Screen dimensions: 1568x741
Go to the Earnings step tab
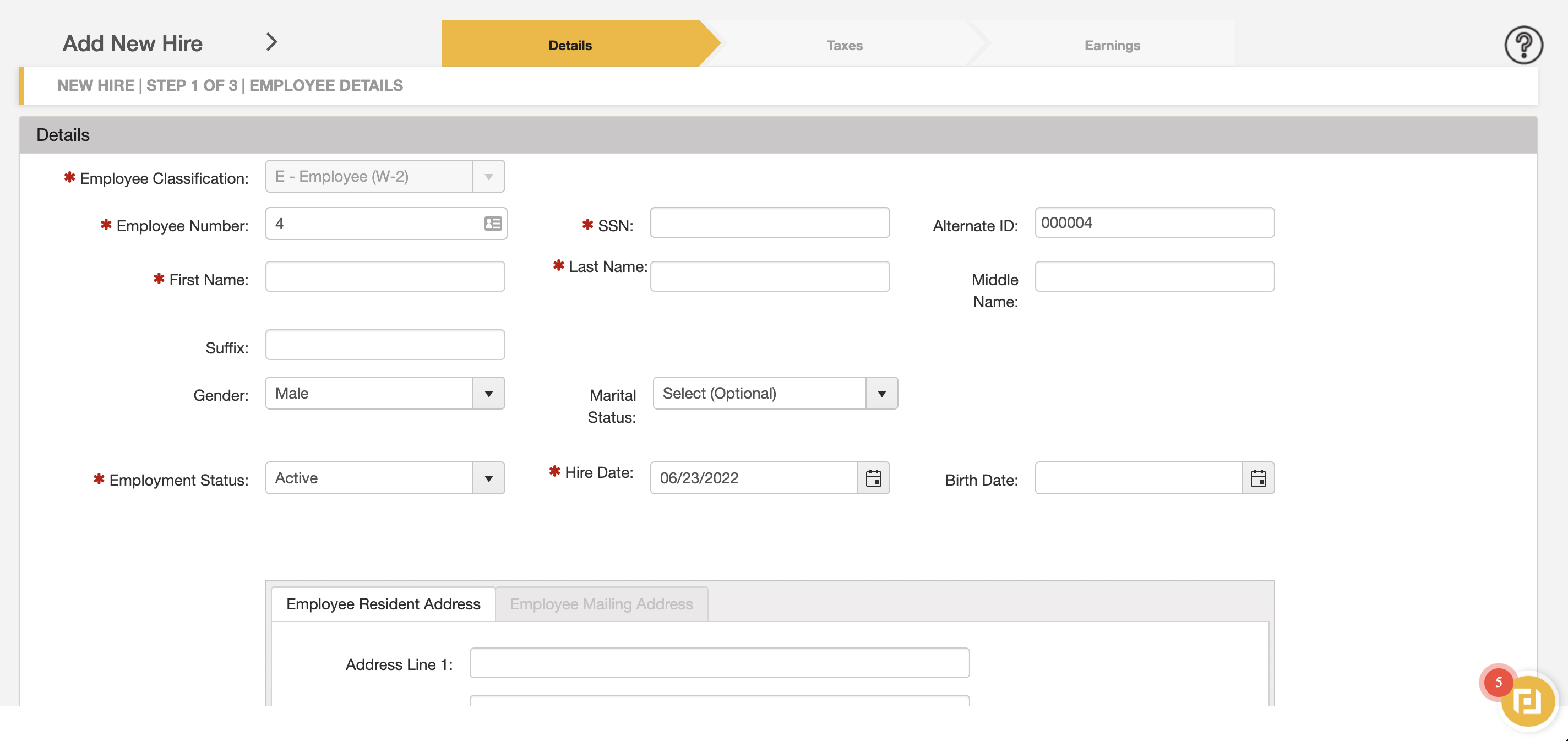pyautogui.click(x=1112, y=45)
